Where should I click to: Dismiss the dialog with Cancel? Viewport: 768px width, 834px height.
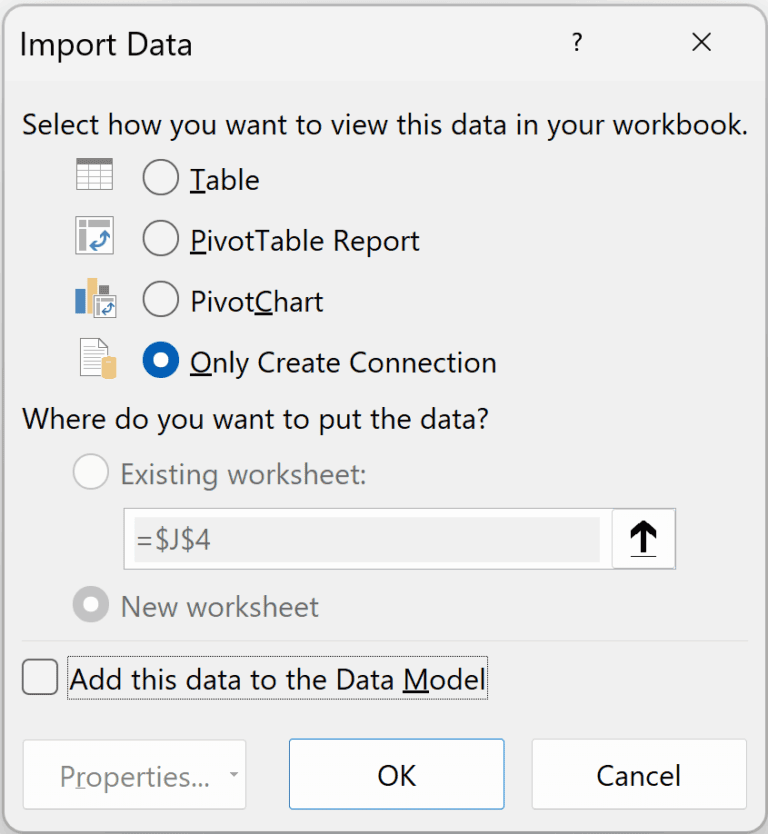pos(638,775)
